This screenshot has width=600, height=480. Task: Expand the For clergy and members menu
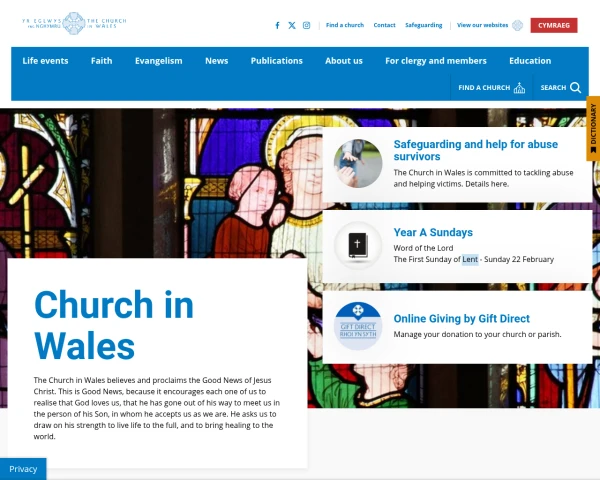[436, 60]
